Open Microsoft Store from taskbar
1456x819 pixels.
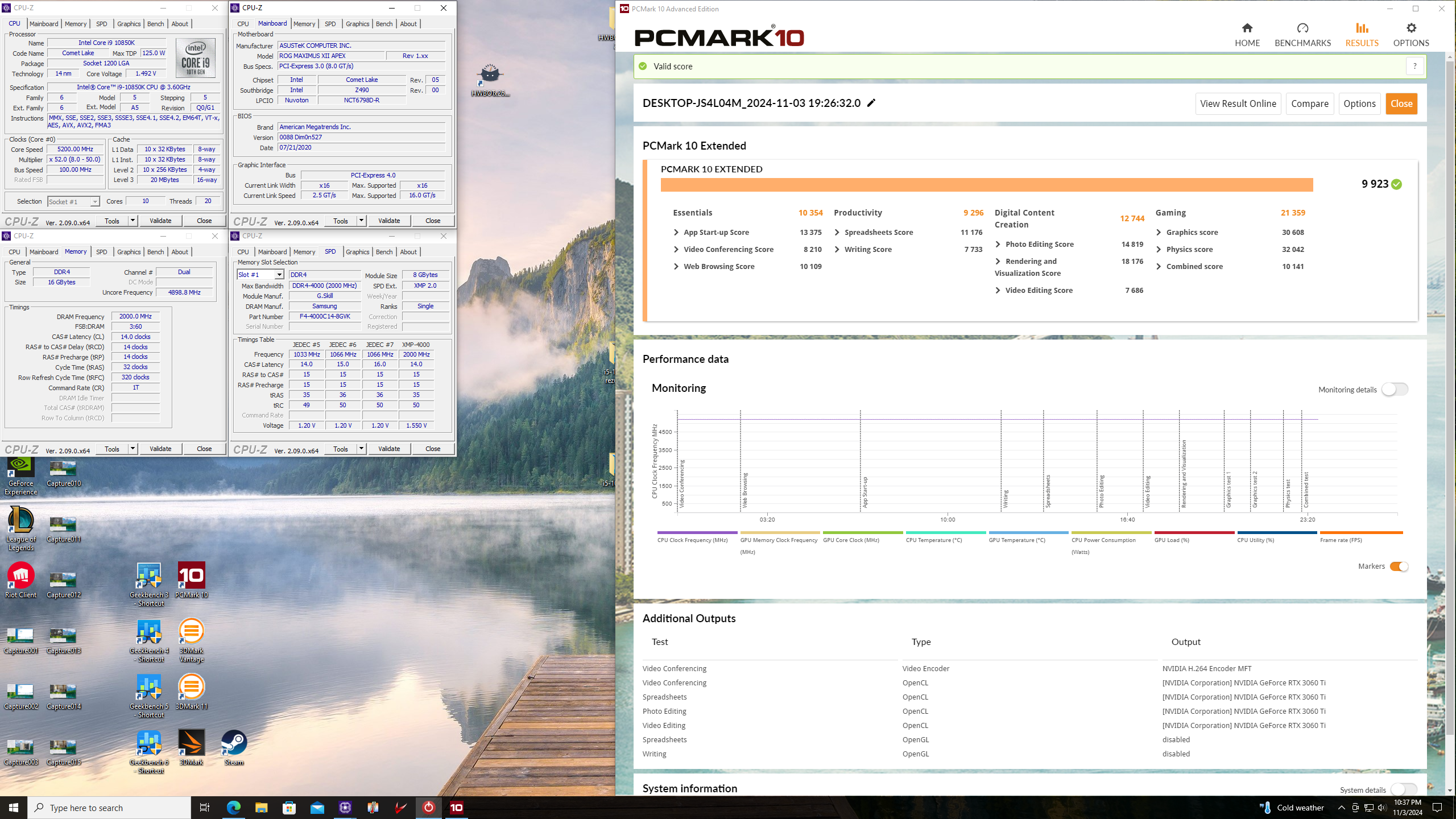tap(289, 808)
